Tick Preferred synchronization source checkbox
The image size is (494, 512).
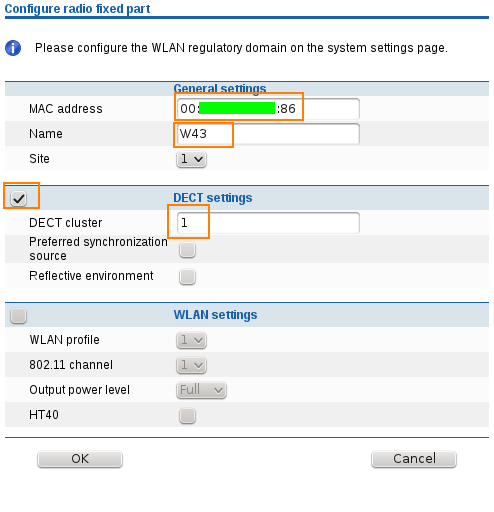tap(187, 250)
